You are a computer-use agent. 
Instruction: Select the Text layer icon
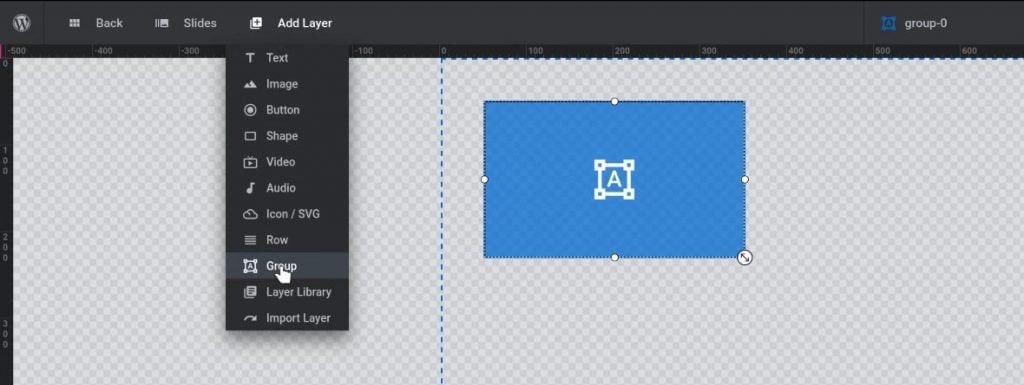click(x=250, y=58)
